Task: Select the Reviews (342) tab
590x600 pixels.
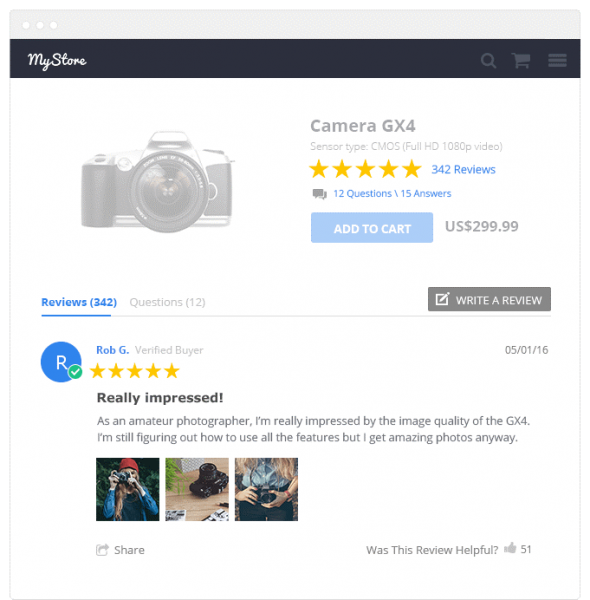Action: 79,302
